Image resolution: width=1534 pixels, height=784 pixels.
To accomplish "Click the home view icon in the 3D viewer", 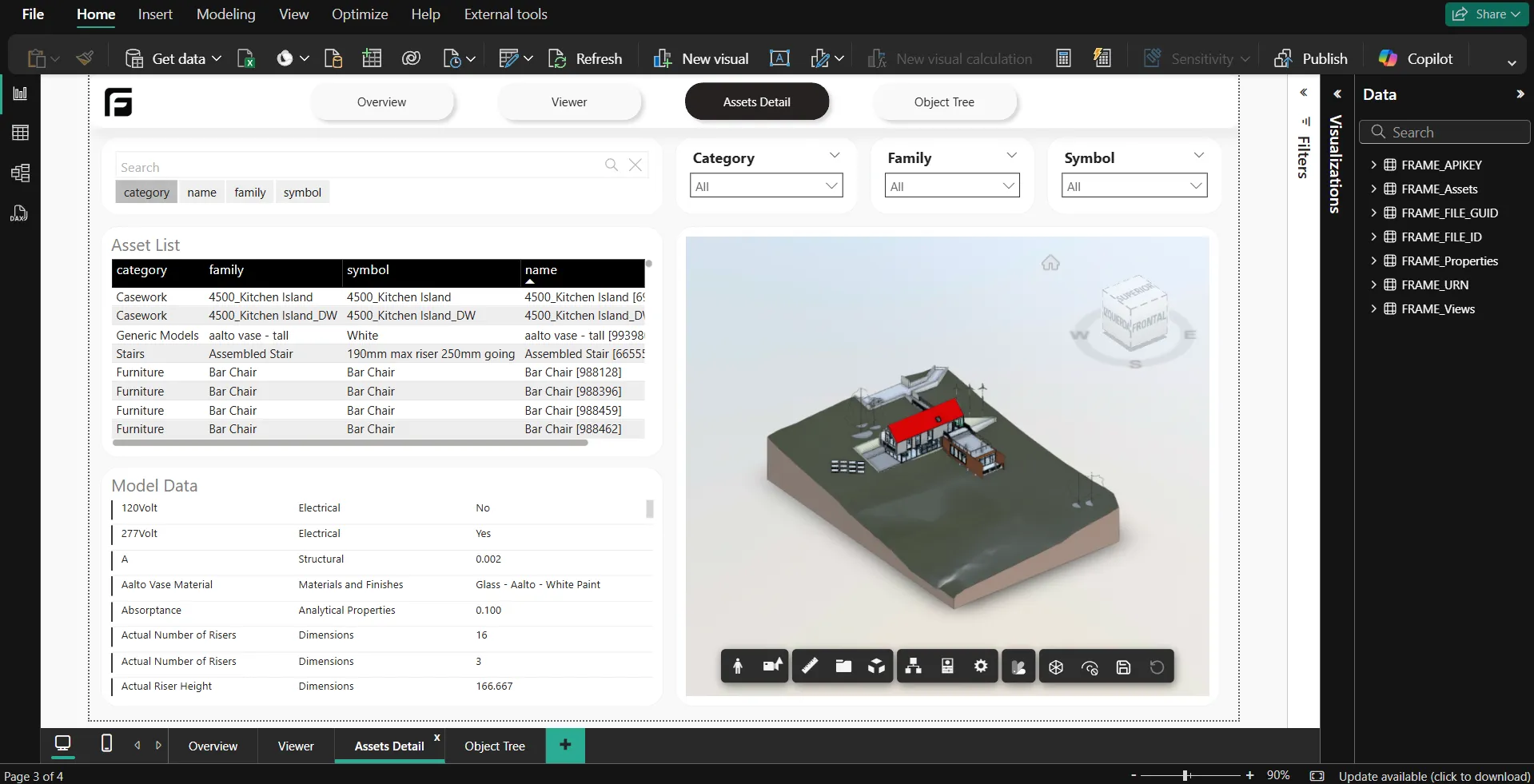I will pos(1050,263).
